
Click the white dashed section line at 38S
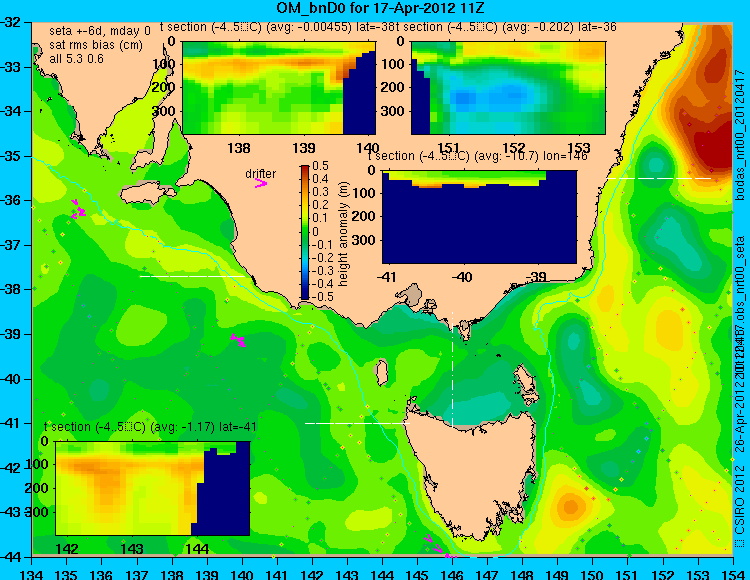[192, 276]
